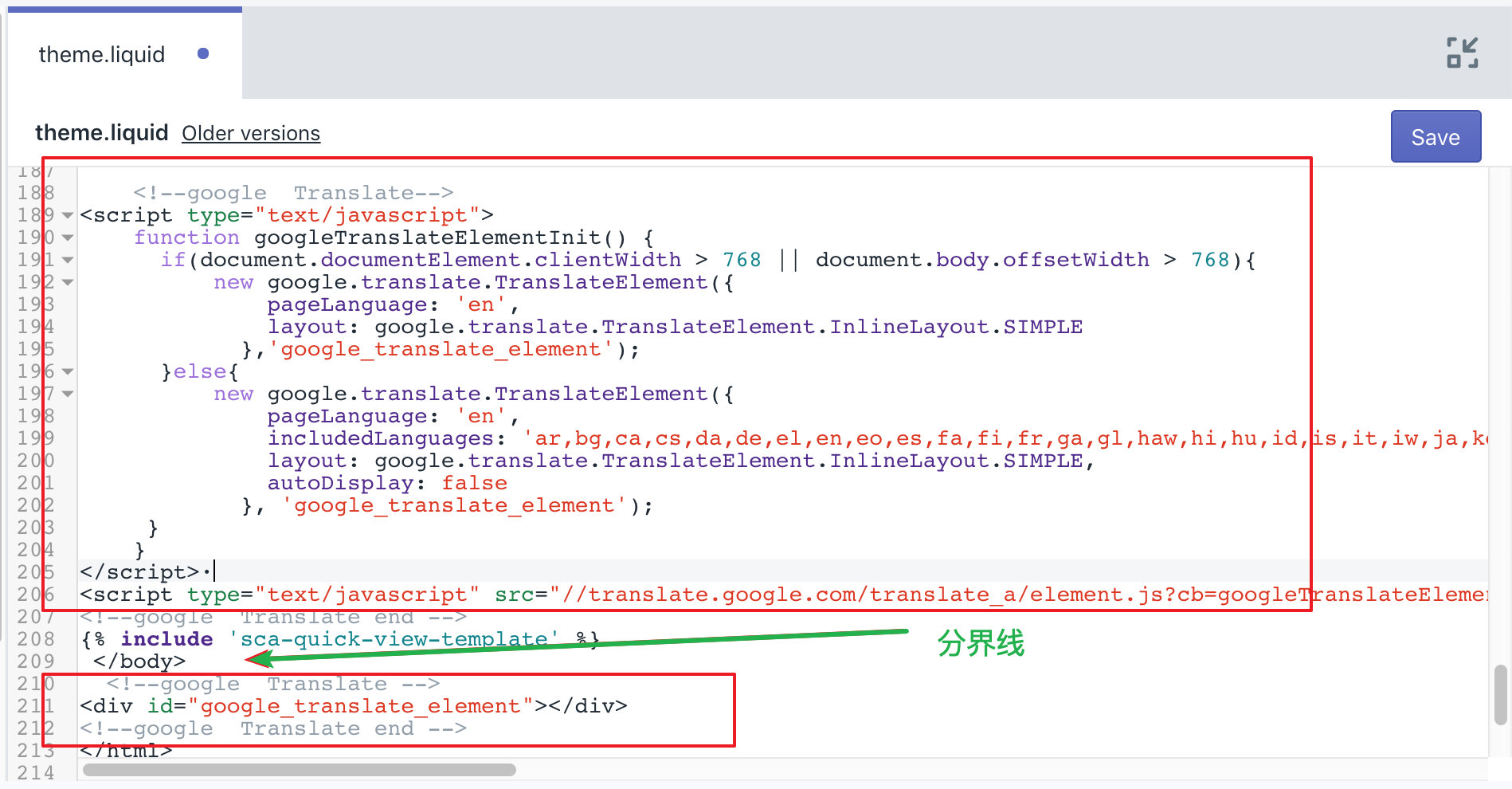
Task: Collapse the fold arrow on line 197
Action: pos(68,394)
